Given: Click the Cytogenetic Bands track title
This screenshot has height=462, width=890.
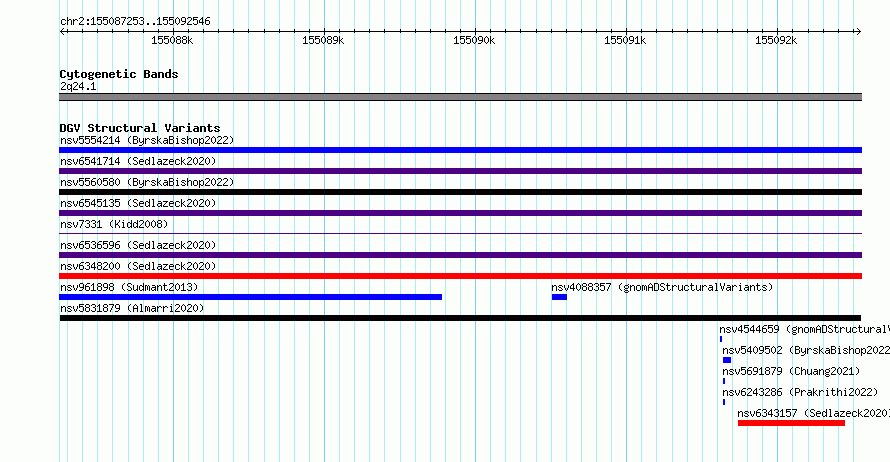Looking at the screenshot, I should [x=119, y=74].
